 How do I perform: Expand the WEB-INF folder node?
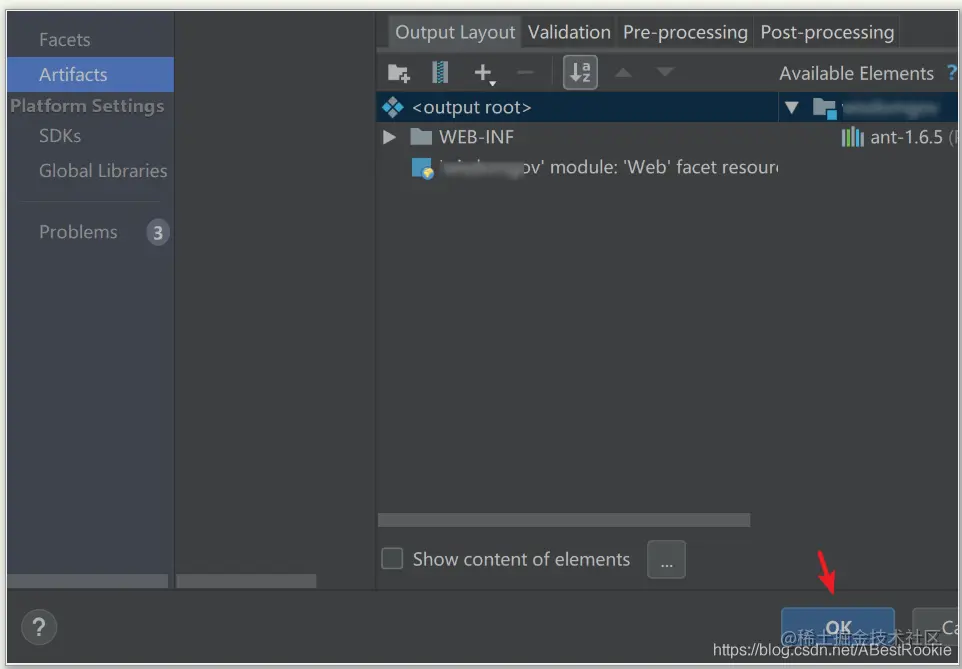coord(389,137)
